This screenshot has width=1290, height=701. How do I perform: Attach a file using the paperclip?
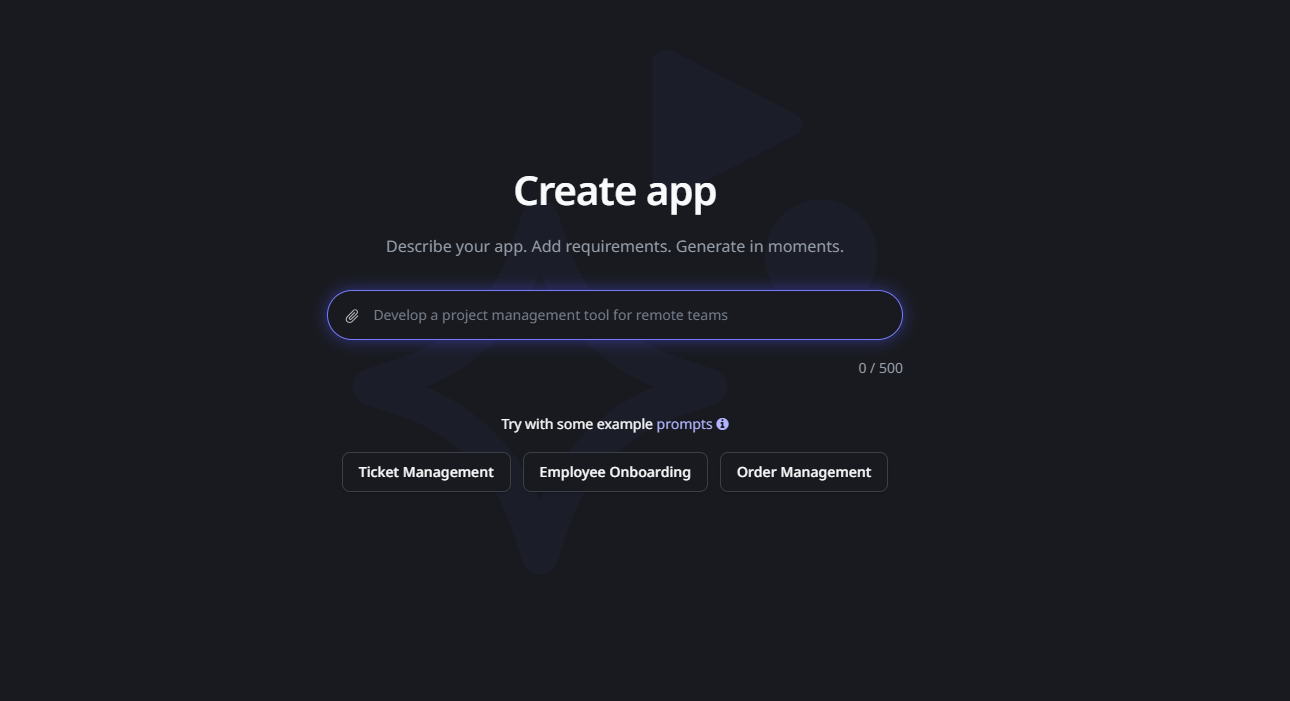[x=352, y=316]
